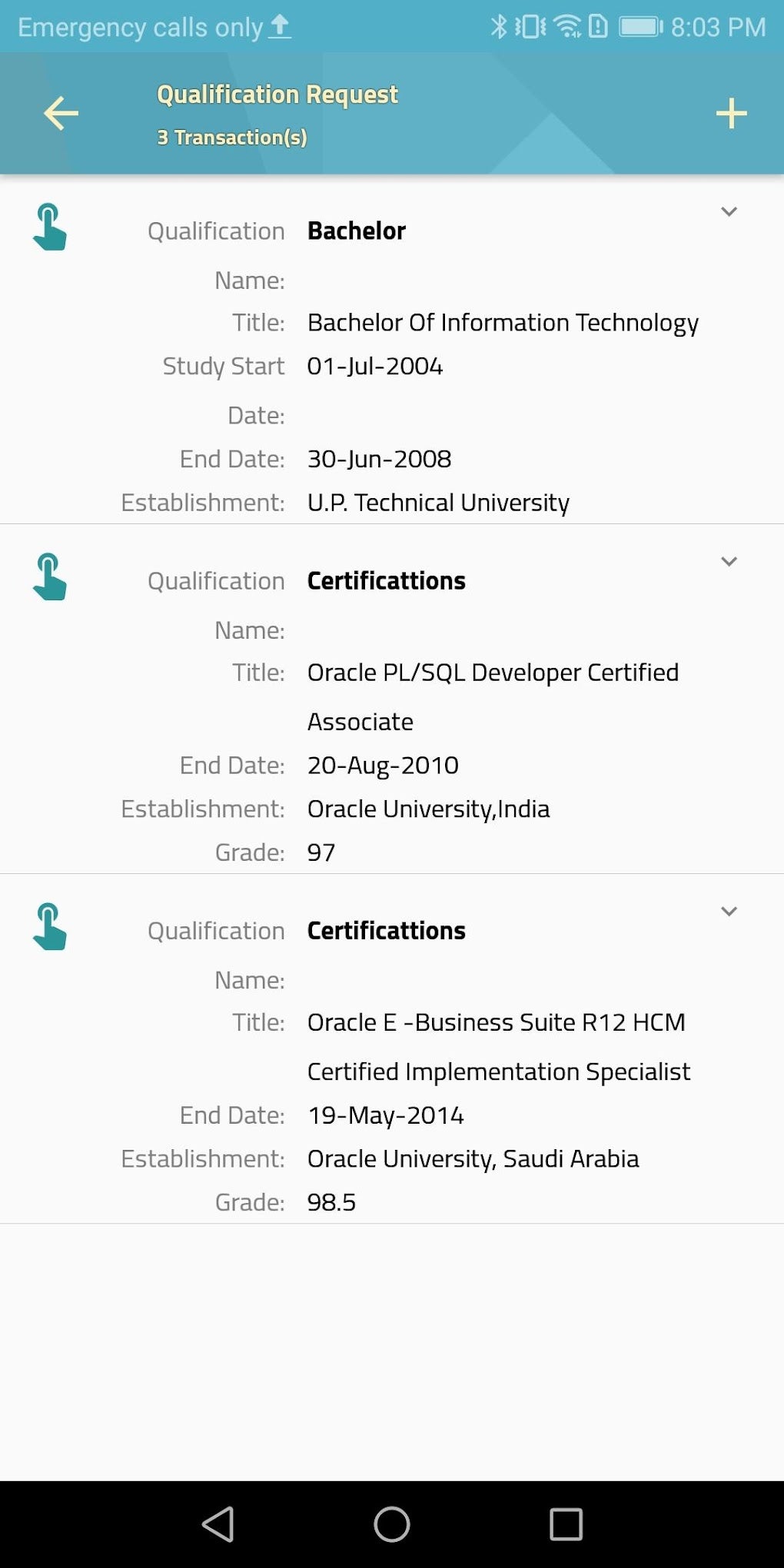784x1568 pixels.
Task: Add a new qualification with plus icon
Action: pyautogui.click(x=731, y=114)
